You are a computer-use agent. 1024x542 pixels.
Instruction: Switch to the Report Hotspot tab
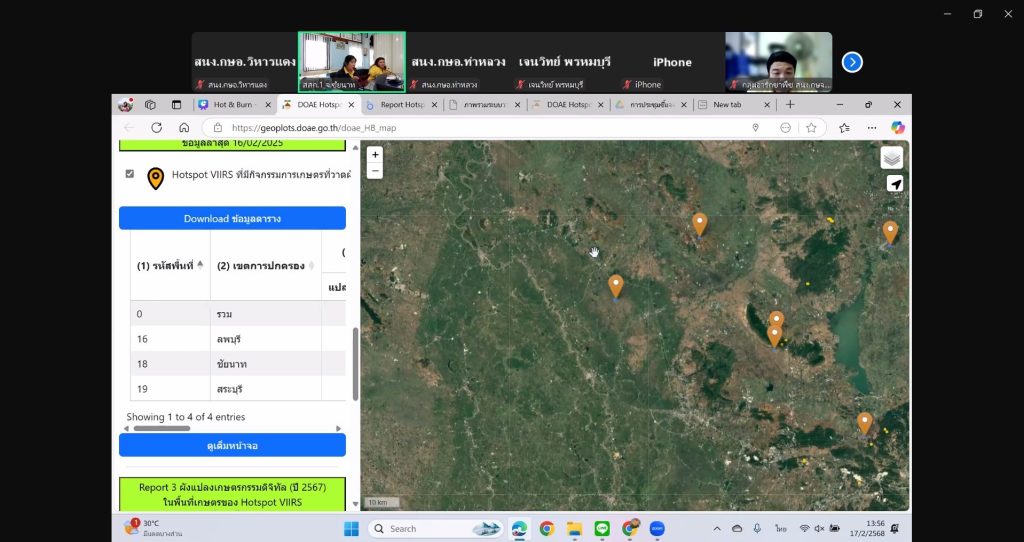click(x=402, y=104)
